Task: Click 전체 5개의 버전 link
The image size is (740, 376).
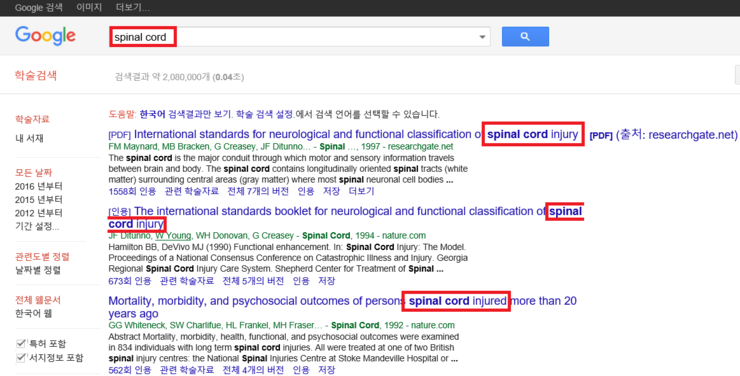Action: [253, 281]
